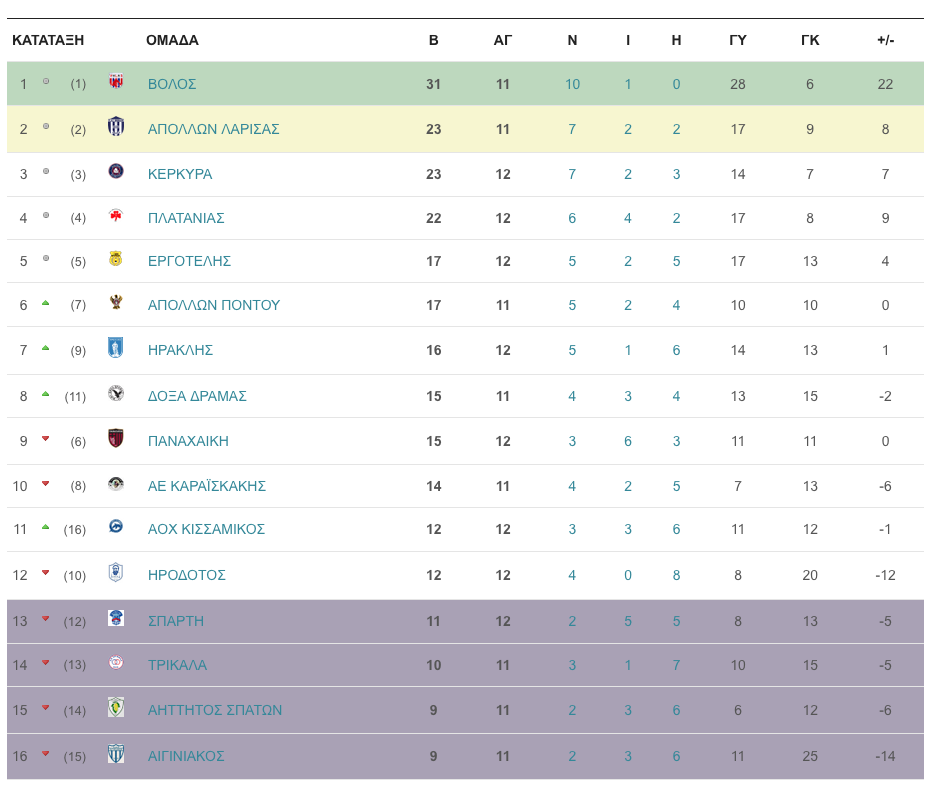This screenshot has height=797, width=944.
Task: Click the +/- goal difference header
Action: [x=885, y=40]
